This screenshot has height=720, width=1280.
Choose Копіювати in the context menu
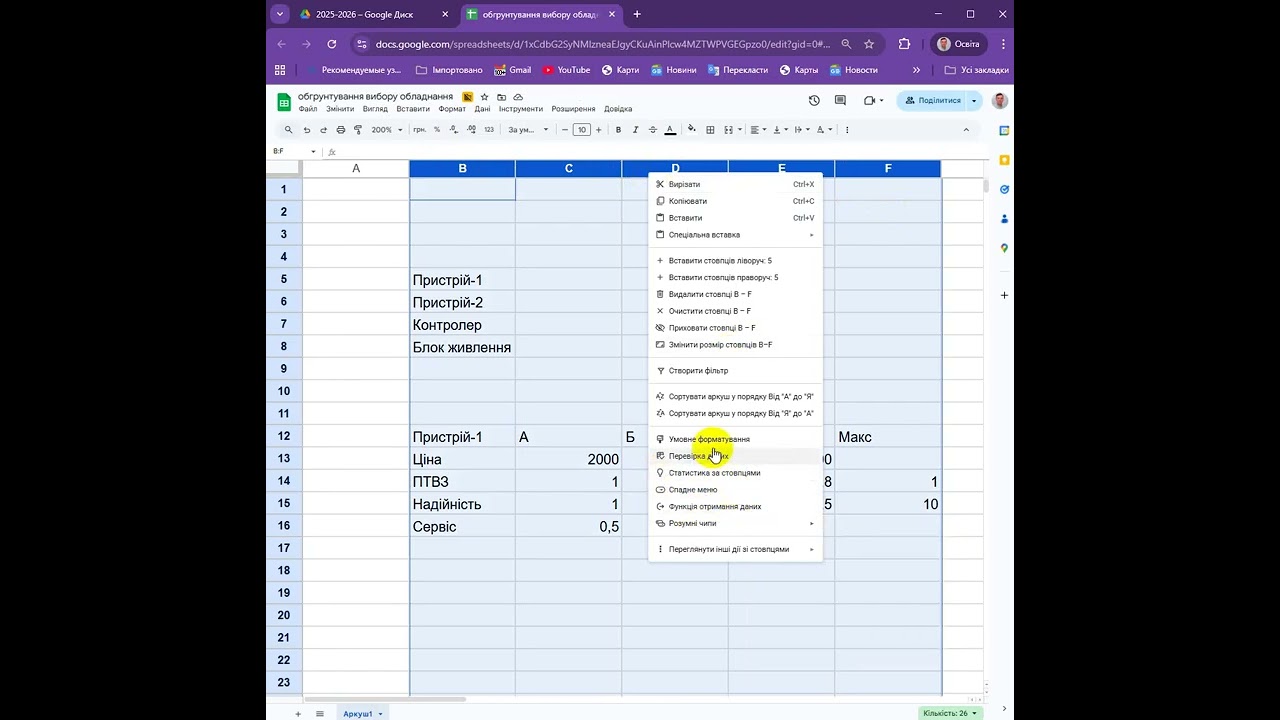click(735, 201)
